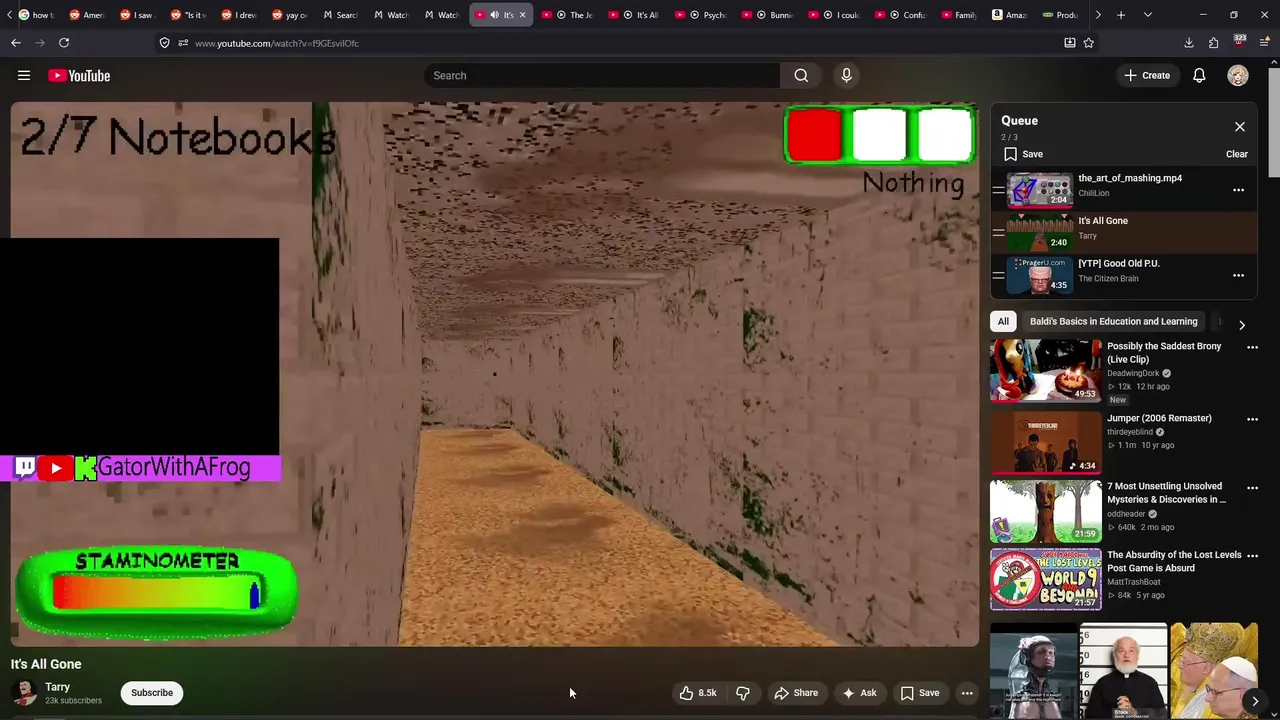The width and height of the screenshot is (1280, 720).
Task: Go to YouTube home via the logo
Action: (x=79, y=75)
